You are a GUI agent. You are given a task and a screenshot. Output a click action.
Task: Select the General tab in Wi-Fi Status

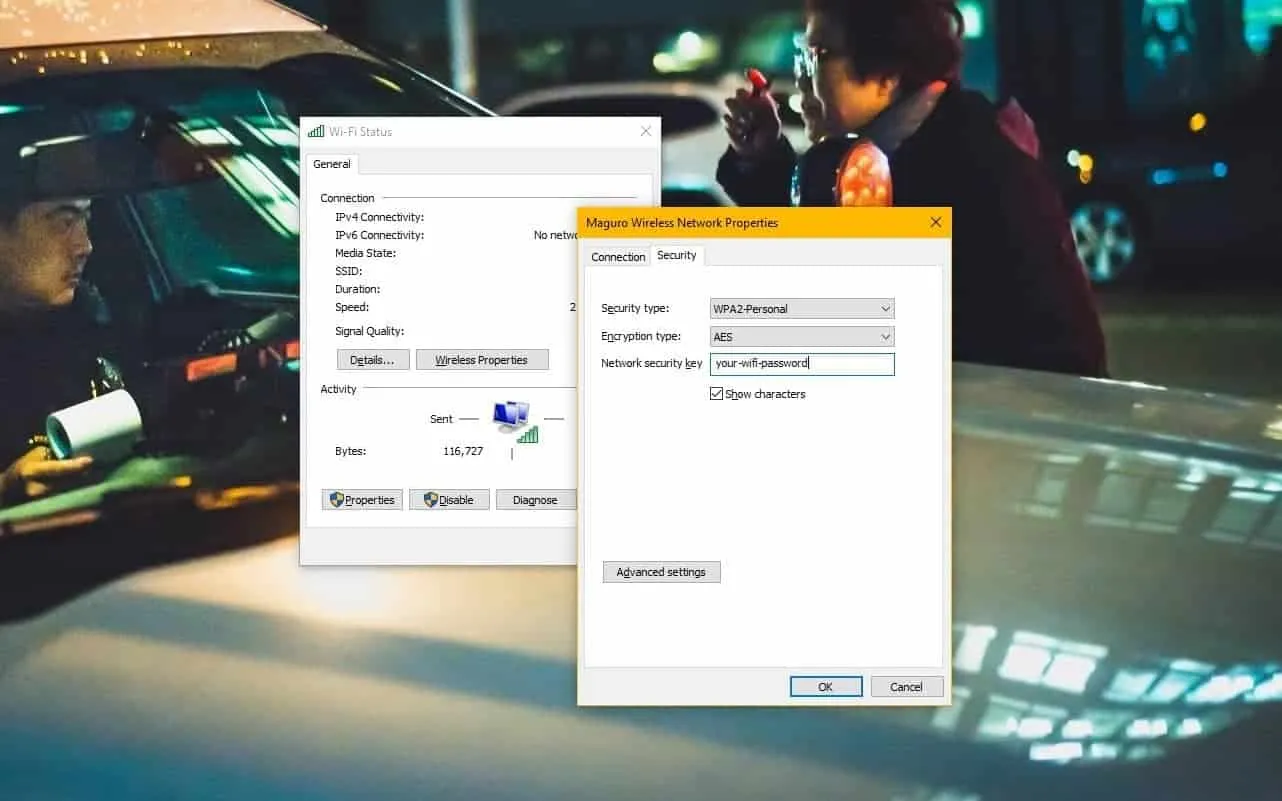331,164
